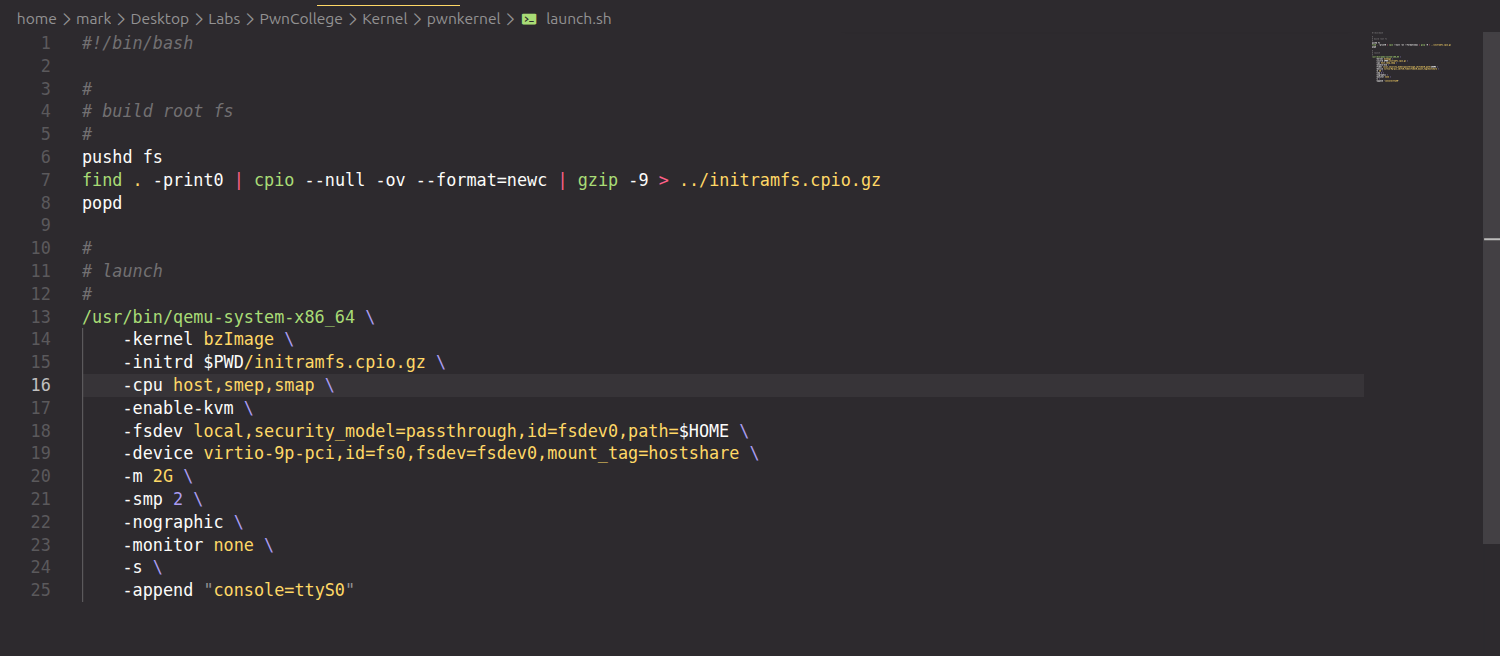Click line number 7 in the gutter
The image size is (1500, 656).
point(45,180)
